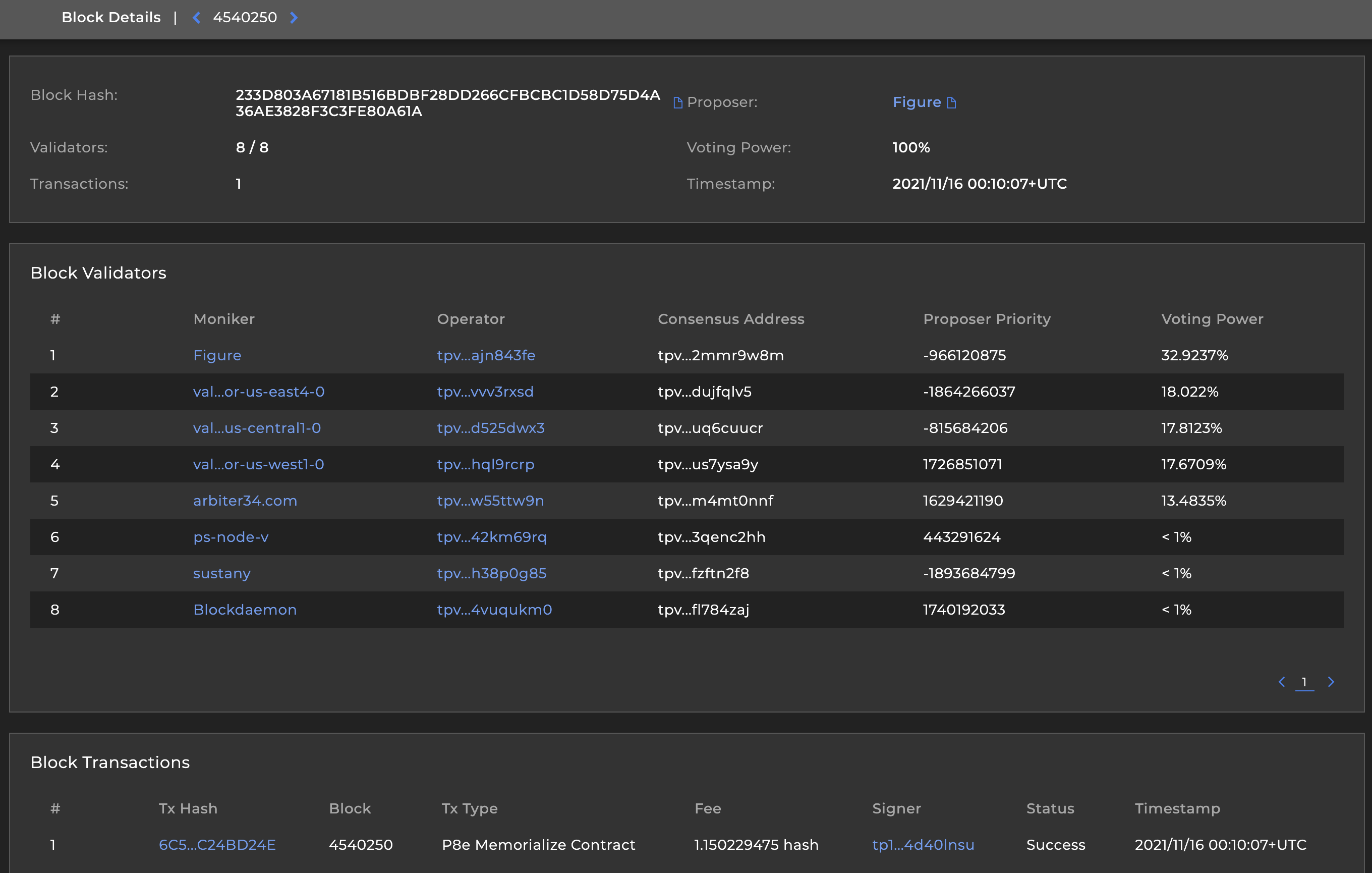Screen dimensions: 1372x873
Task: Click fee value 1.150229475 hash
Action: [756, 845]
